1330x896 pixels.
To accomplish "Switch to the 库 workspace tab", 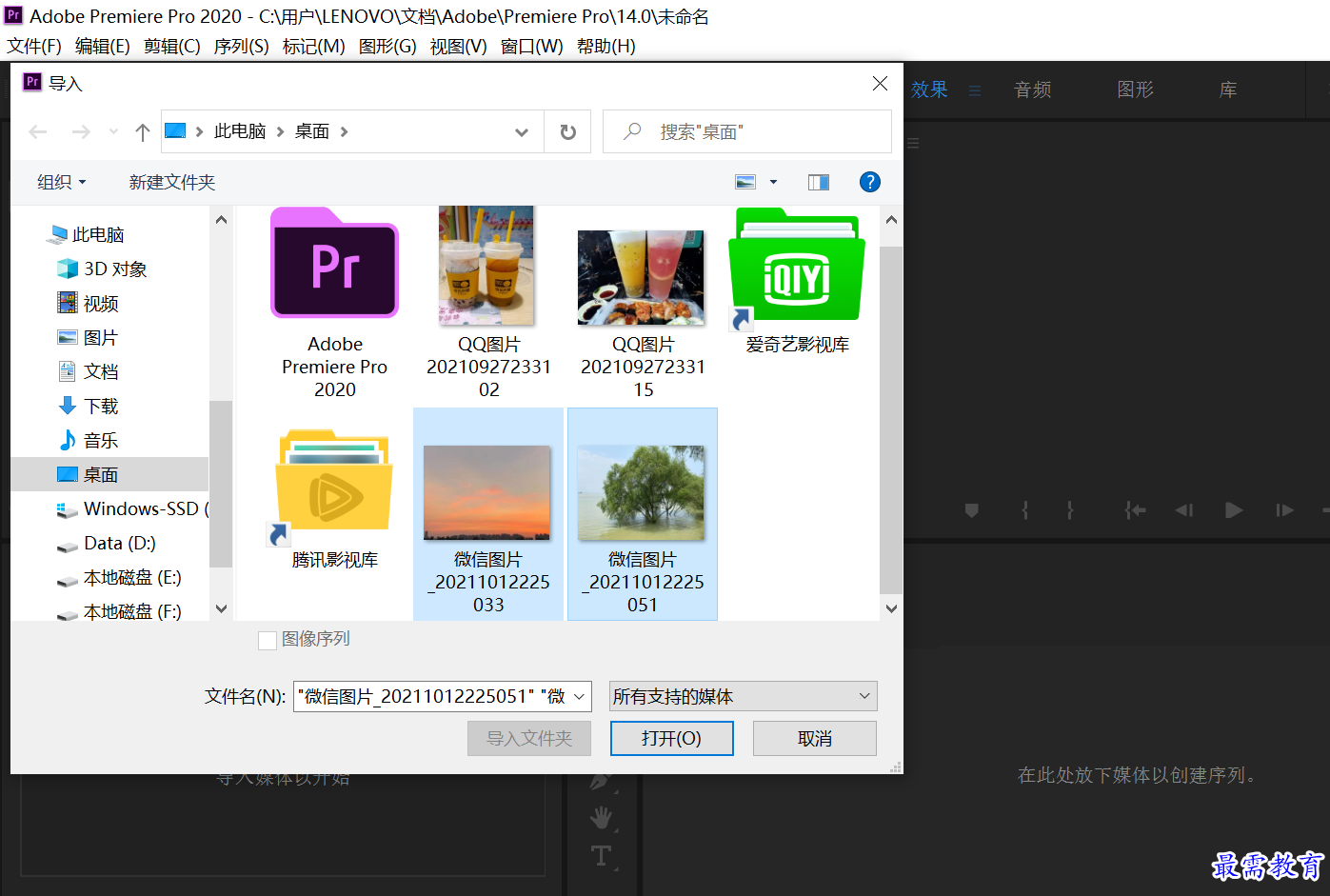I will click(x=1228, y=90).
